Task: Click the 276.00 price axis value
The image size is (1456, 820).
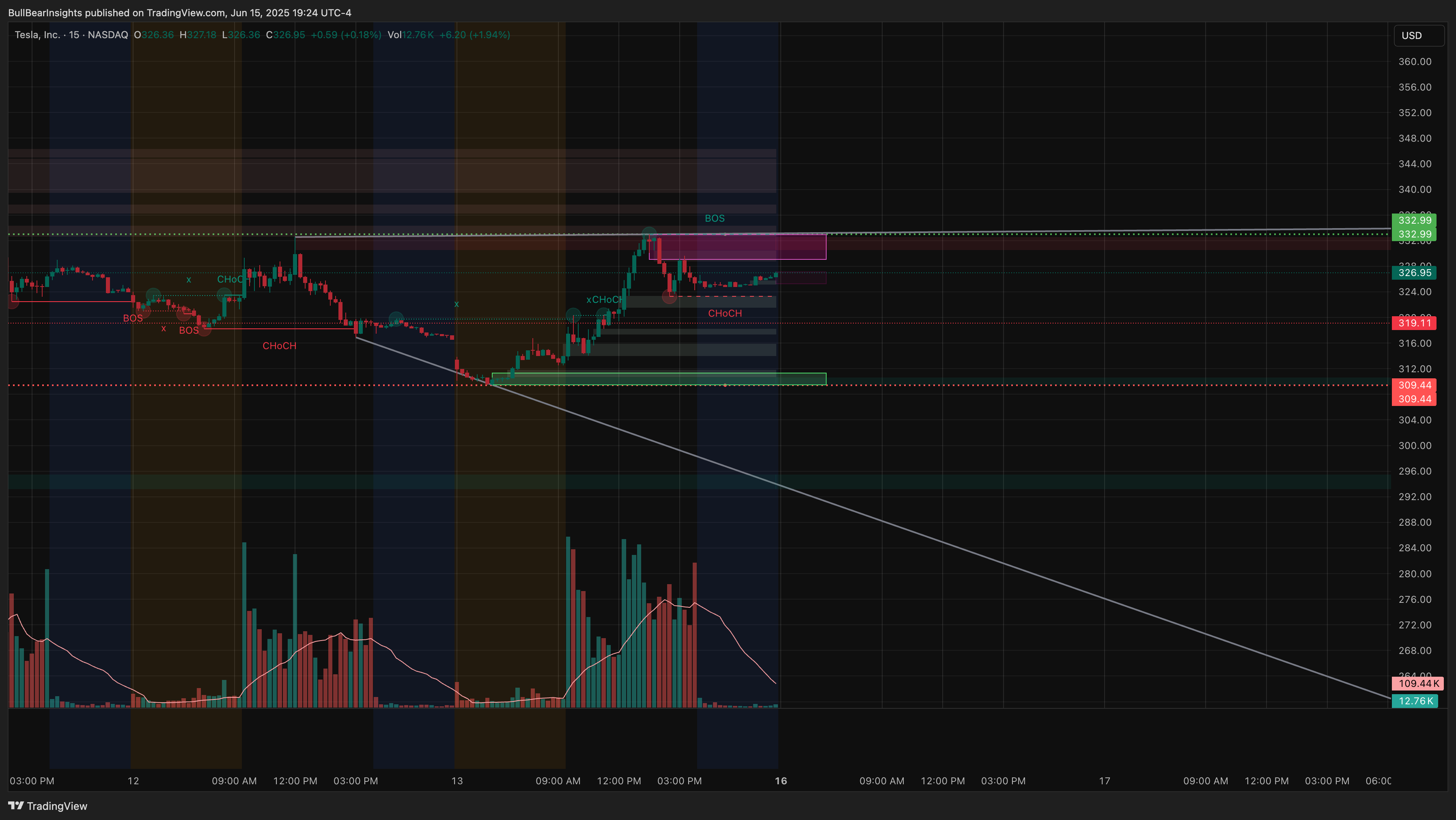Action: 1415,599
